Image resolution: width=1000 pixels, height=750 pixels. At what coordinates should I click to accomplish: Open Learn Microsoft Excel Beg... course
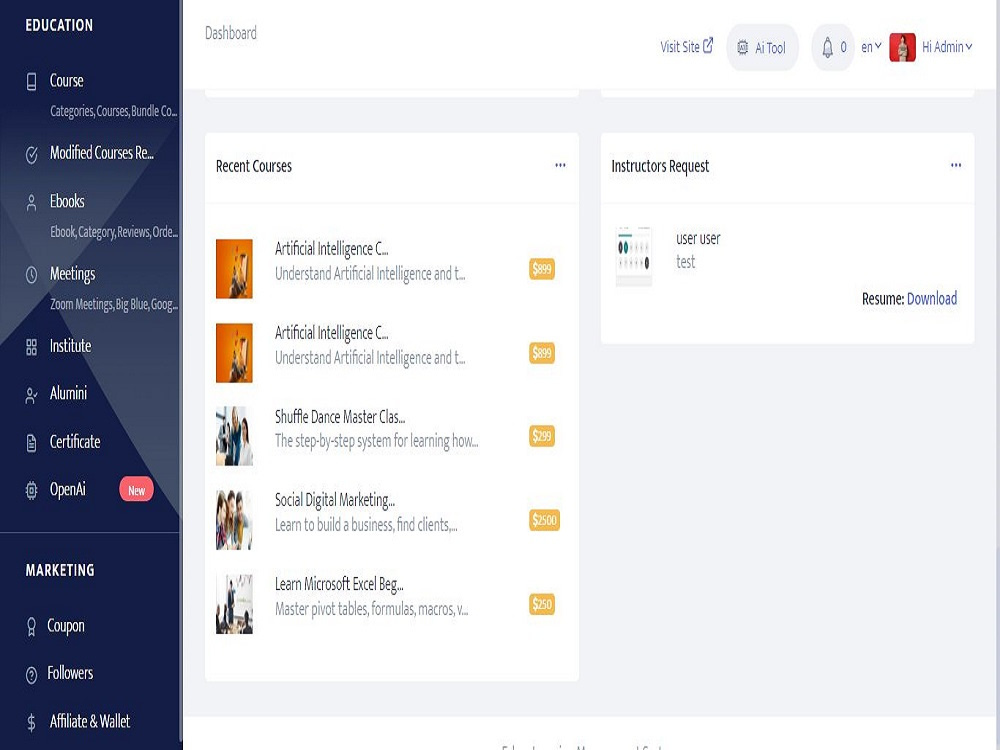tap(339, 584)
